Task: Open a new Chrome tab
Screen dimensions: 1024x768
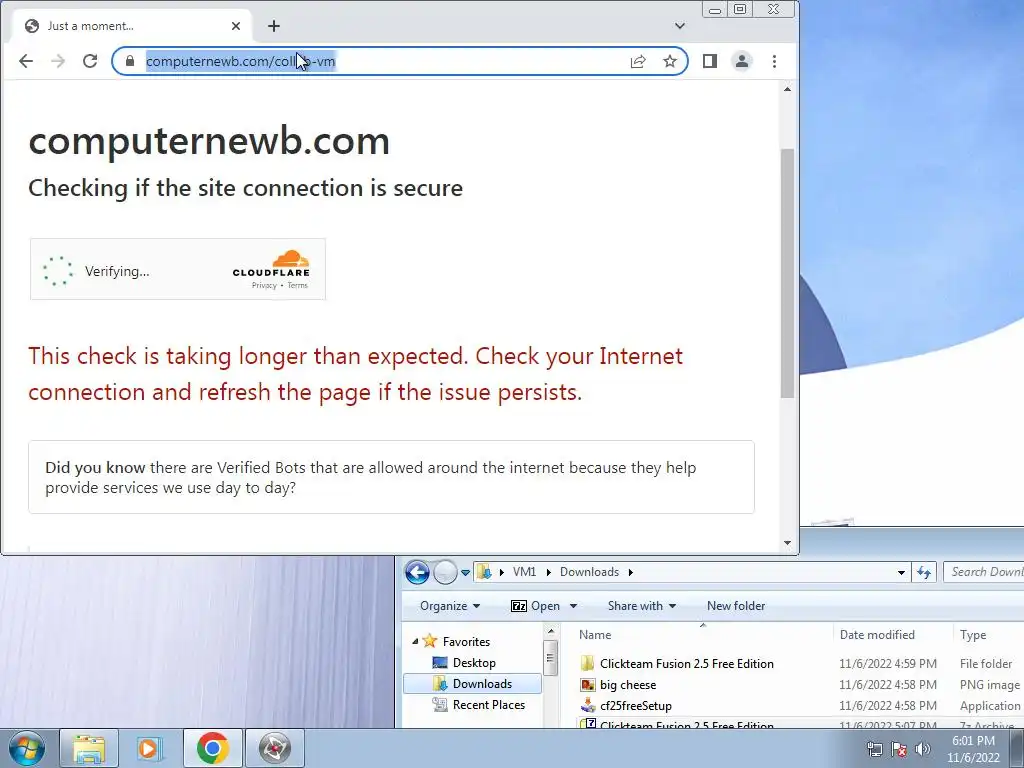Action: pyautogui.click(x=274, y=26)
